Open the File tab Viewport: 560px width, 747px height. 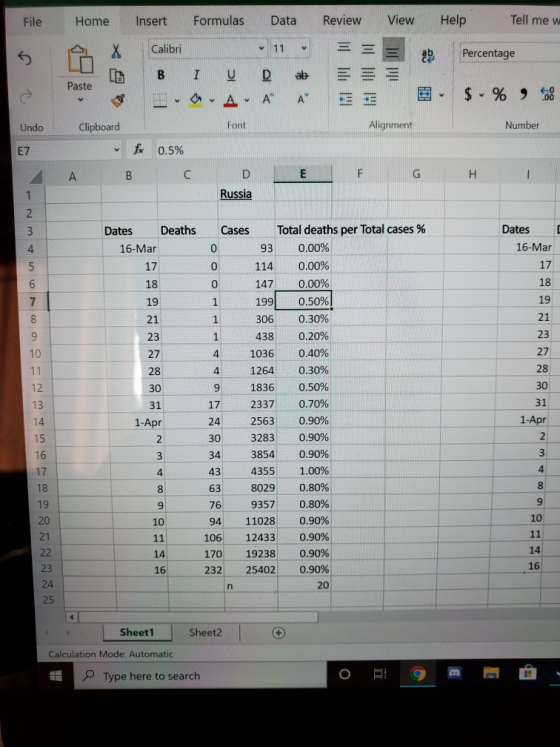(32, 21)
